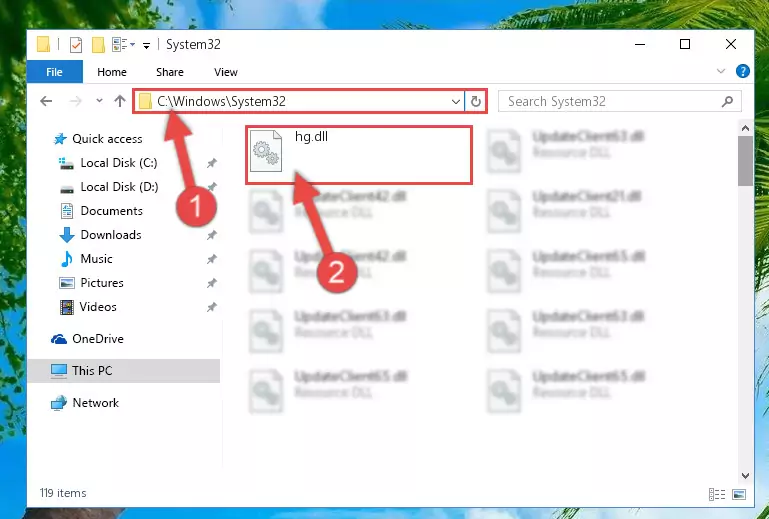Viewport: 769px width, 519px height.
Task: Switch to the Share ribbon tab
Action: pos(170,72)
